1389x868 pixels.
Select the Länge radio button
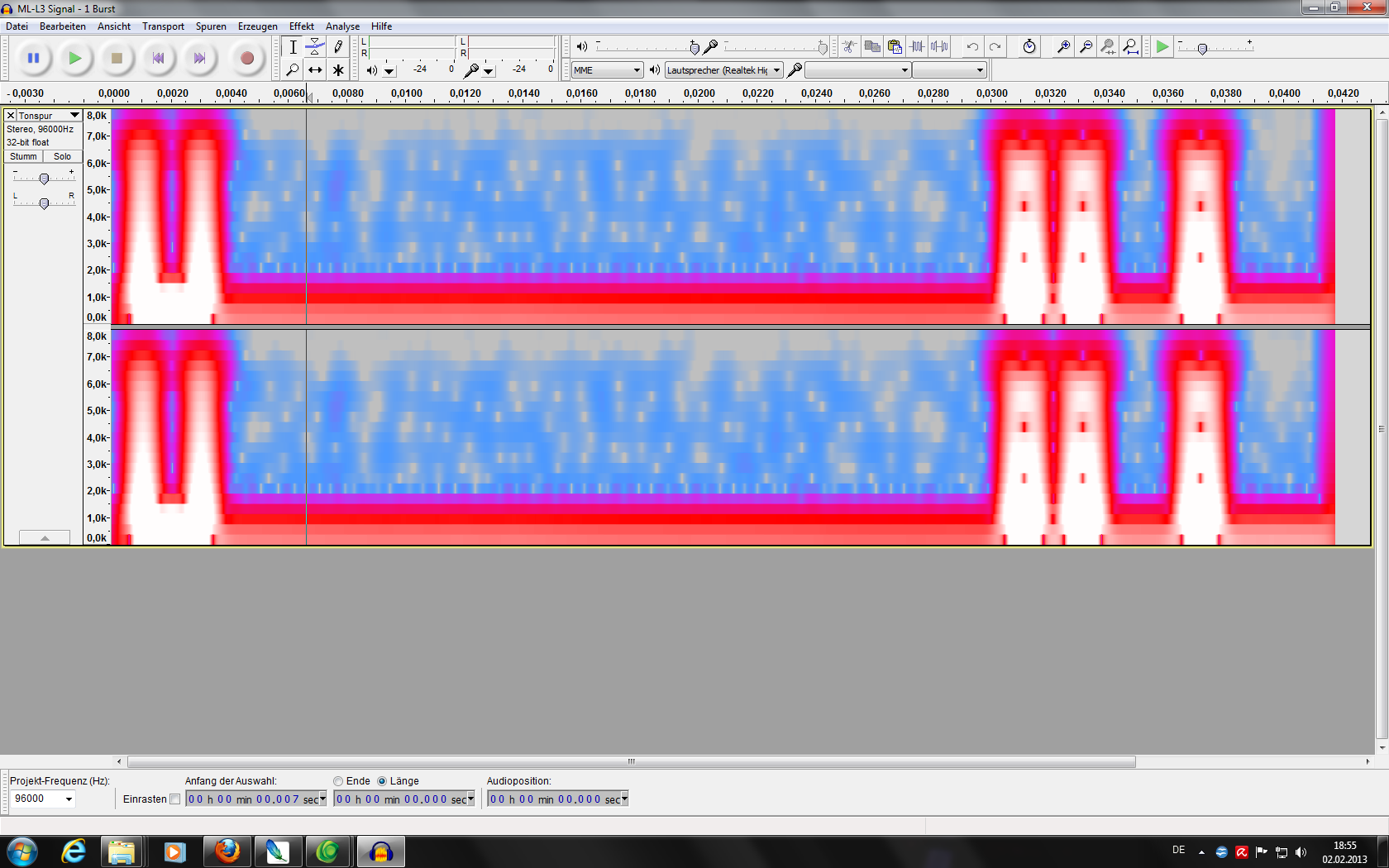coord(382,781)
